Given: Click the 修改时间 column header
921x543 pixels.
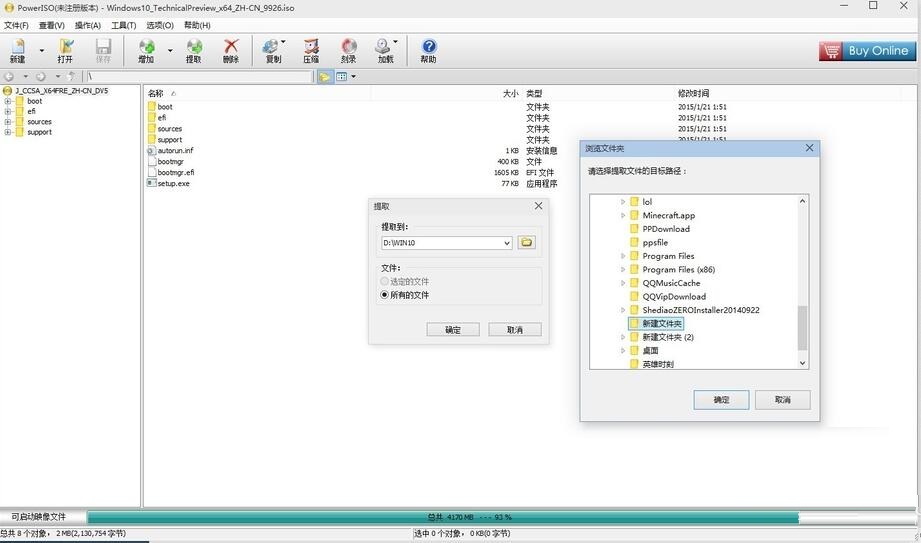Looking at the screenshot, I should pyautogui.click(x=693, y=93).
